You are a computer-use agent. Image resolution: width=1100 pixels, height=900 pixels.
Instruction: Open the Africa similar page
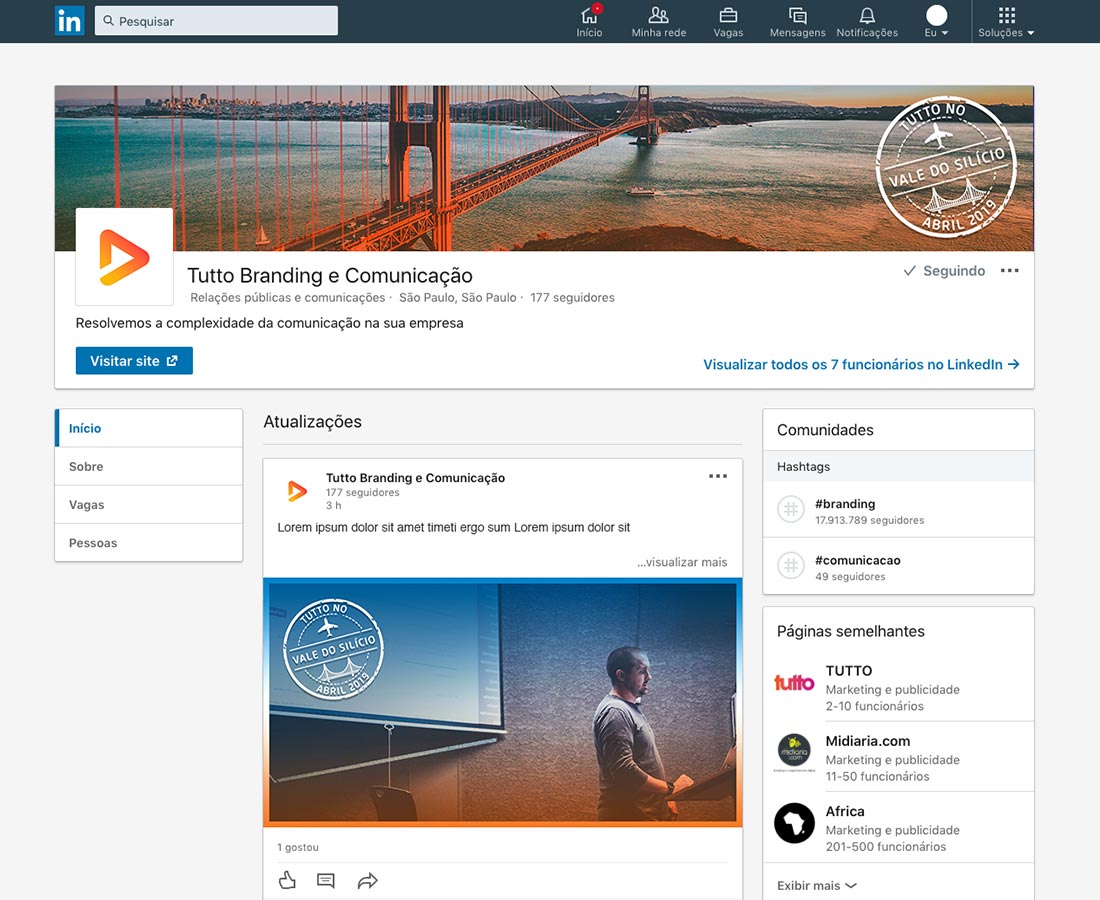point(845,811)
